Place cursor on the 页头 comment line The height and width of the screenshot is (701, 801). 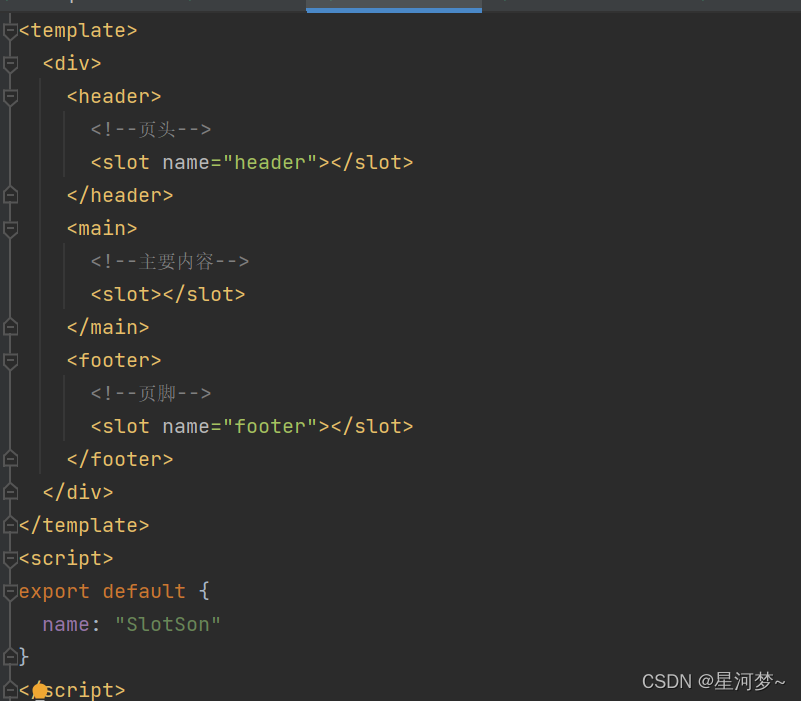pos(150,130)
